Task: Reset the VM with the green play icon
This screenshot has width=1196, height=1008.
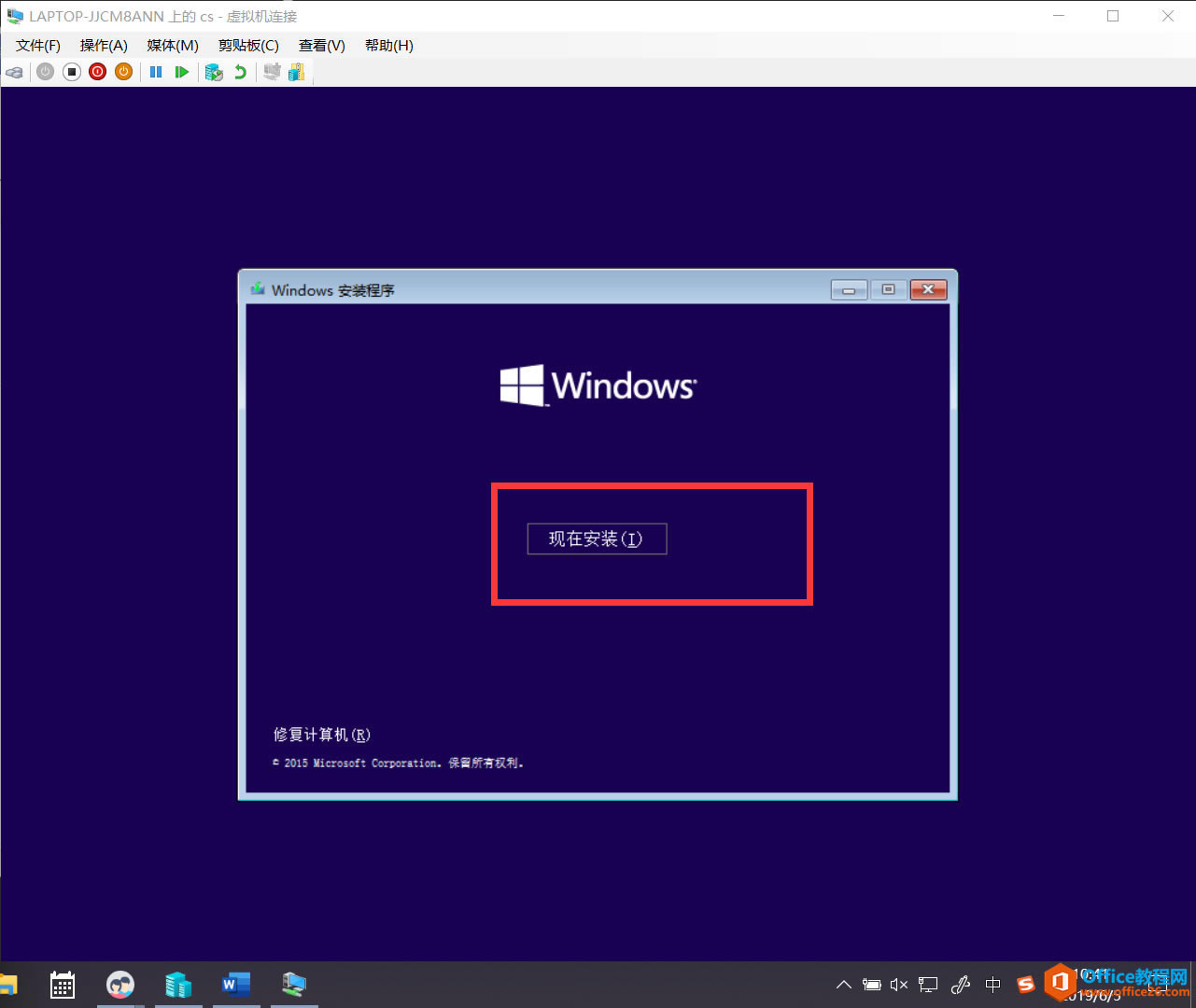Action: coord(182,72)
